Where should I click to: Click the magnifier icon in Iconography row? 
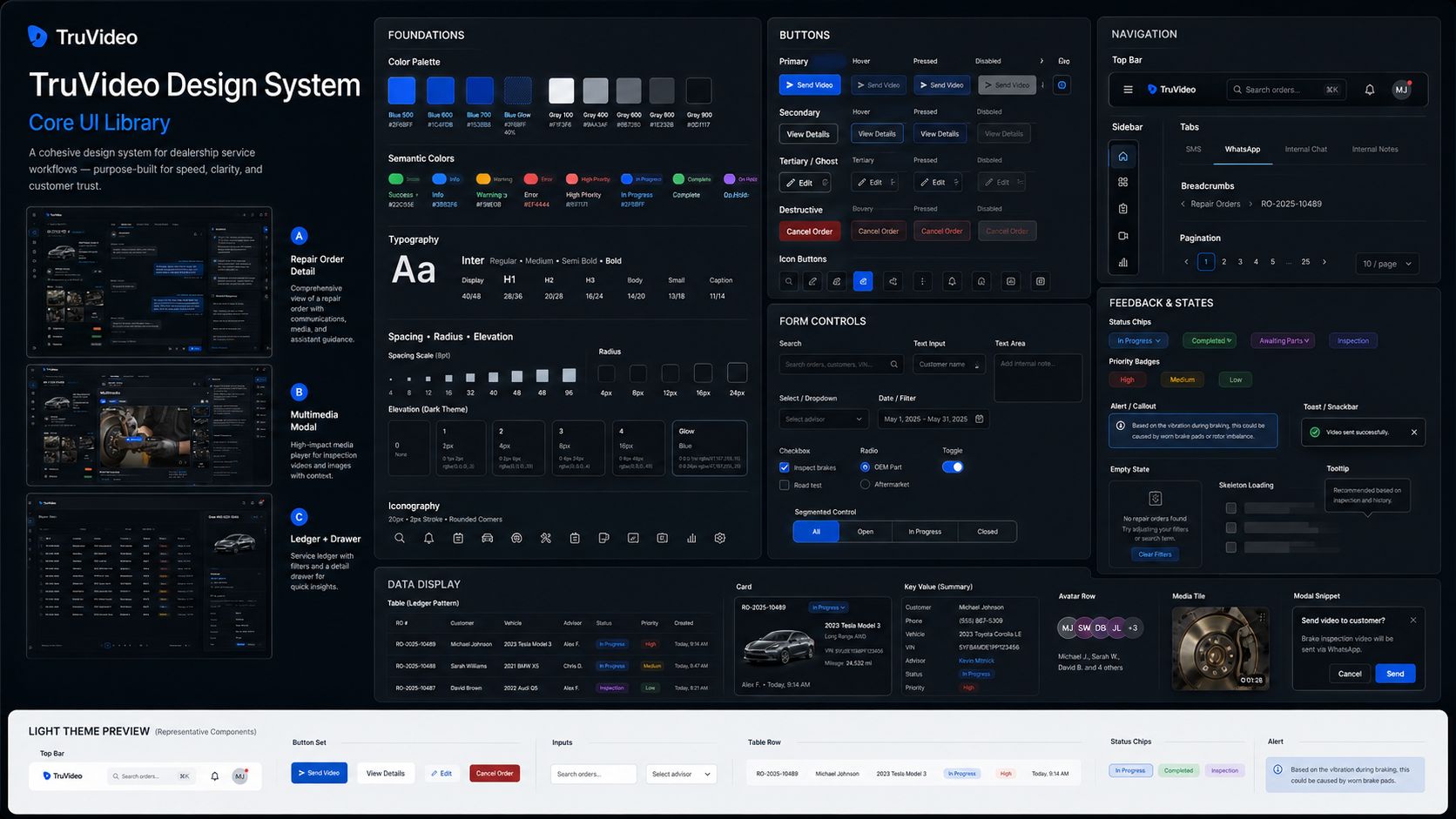(x=400, y=538)
